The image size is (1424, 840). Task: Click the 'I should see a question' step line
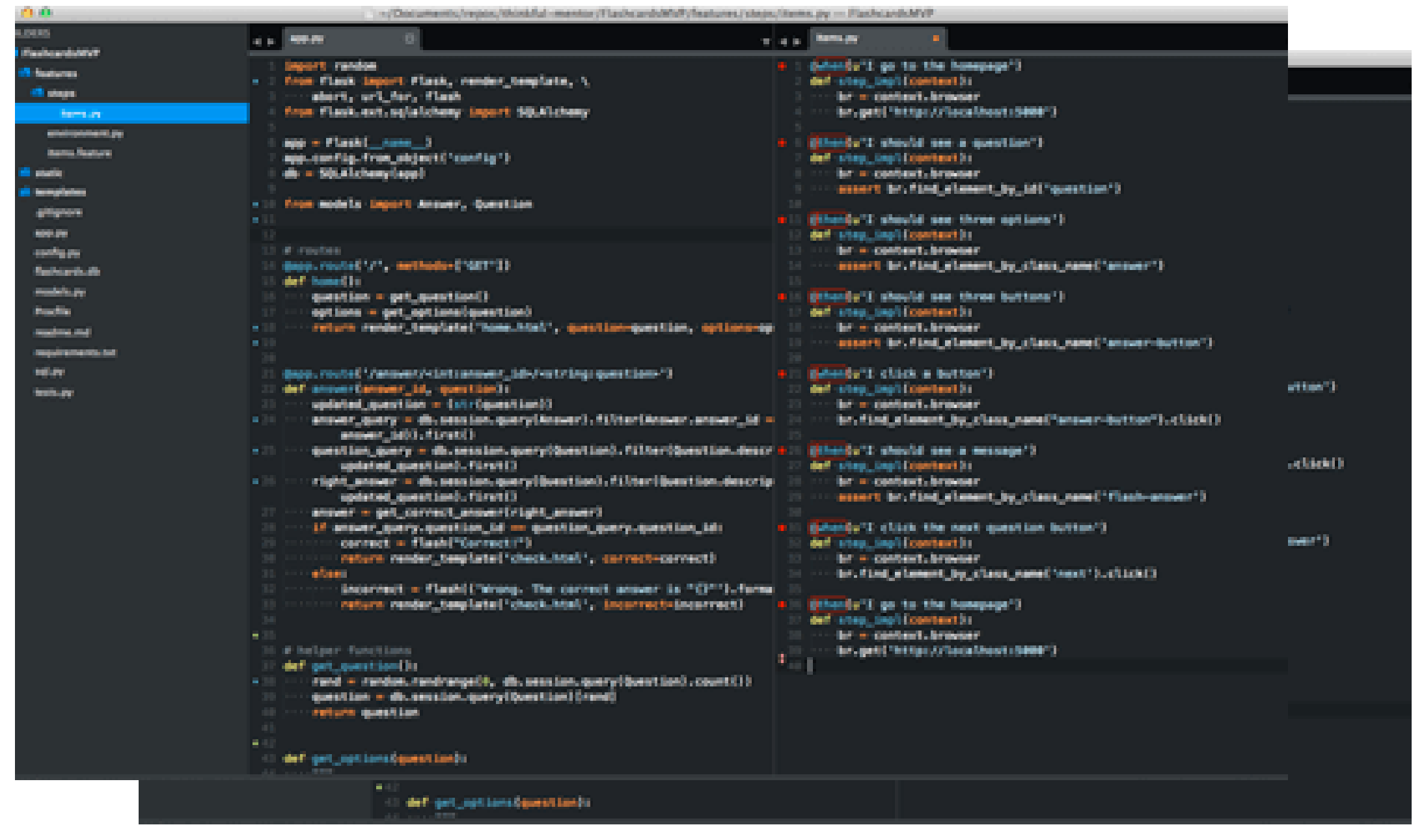[x=927, y=142]
